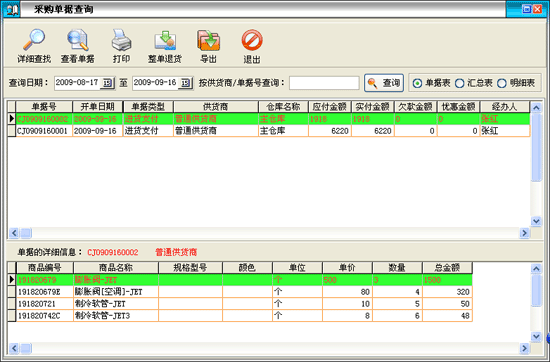Click the 单位 column header
The height and width of the screenshot is (362, 550).
(x=297, y=268)
